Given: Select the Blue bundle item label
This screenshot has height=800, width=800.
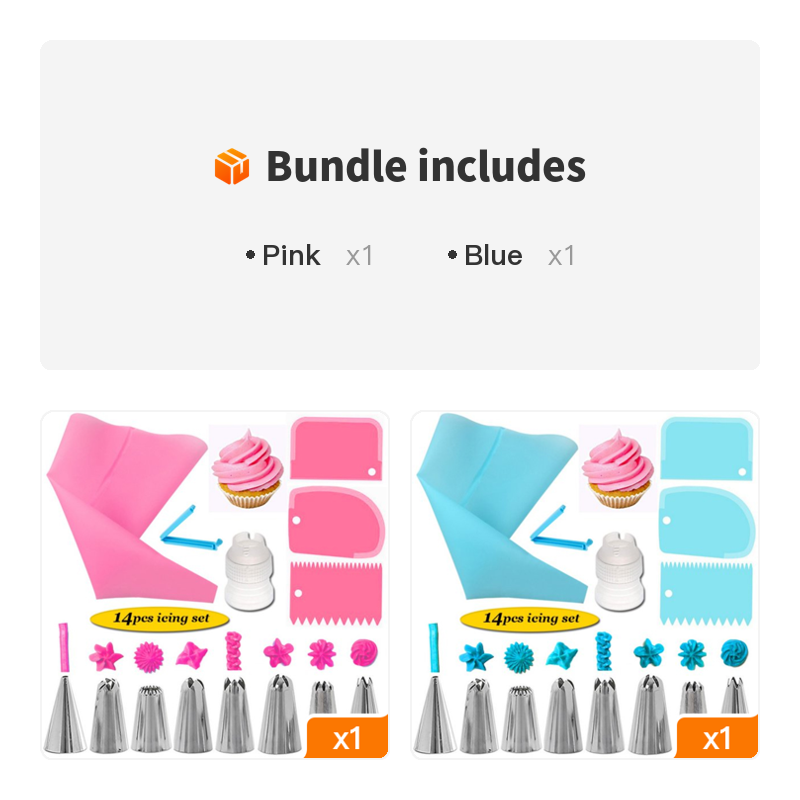Looking at the screenshot, I should pyautogui.click(x=493, y=255).
